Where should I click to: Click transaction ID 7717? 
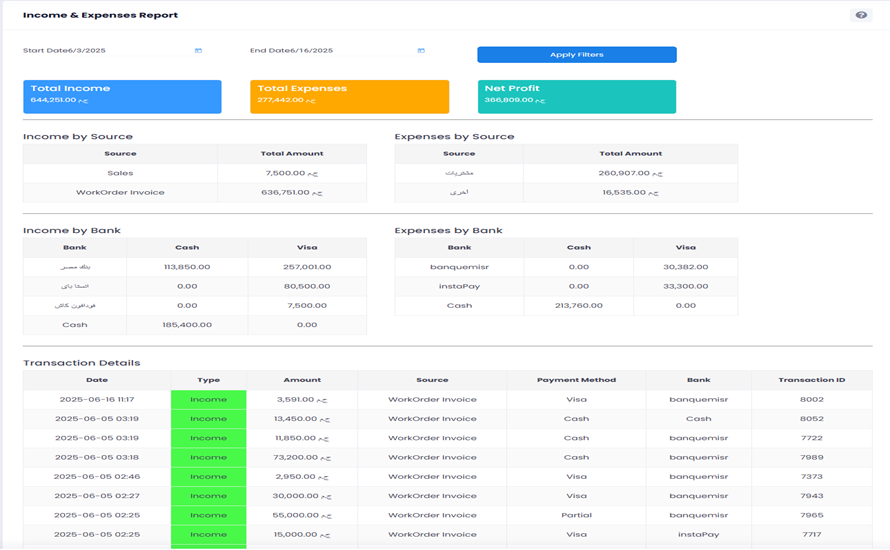[812, 535]
